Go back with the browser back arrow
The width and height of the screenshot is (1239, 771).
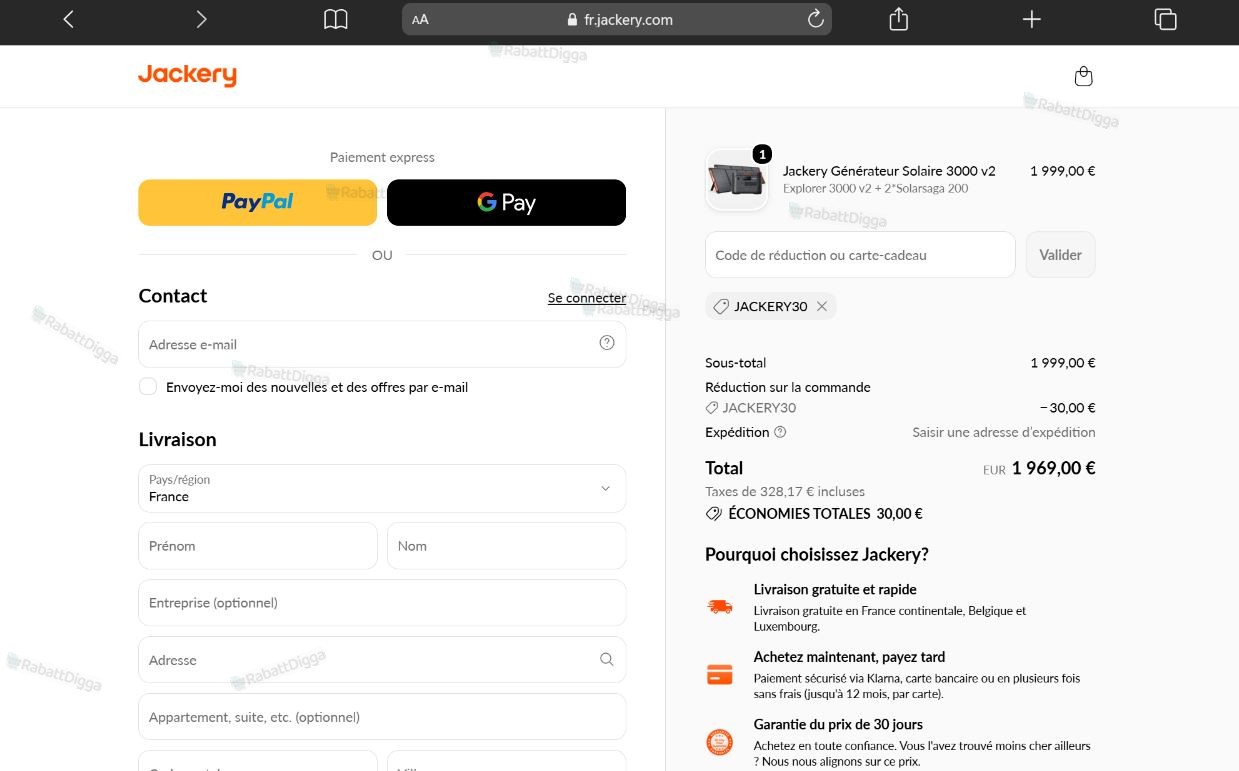pos(68,19)
